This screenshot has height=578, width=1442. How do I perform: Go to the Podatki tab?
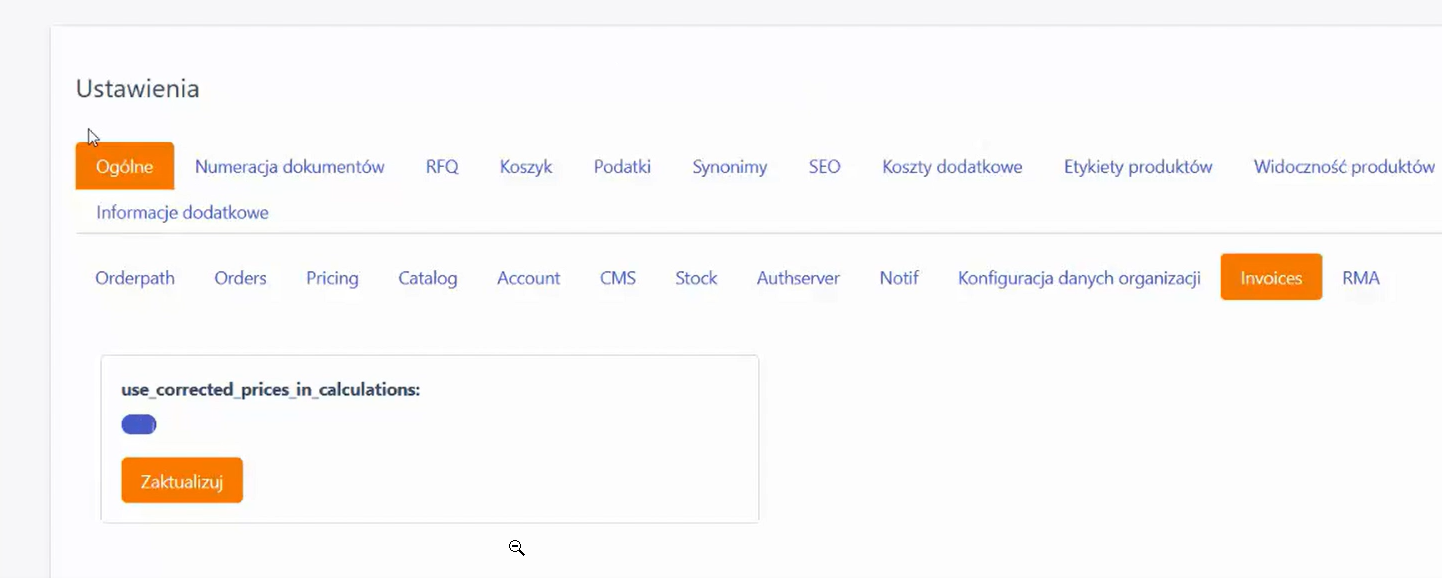(622, 166)
